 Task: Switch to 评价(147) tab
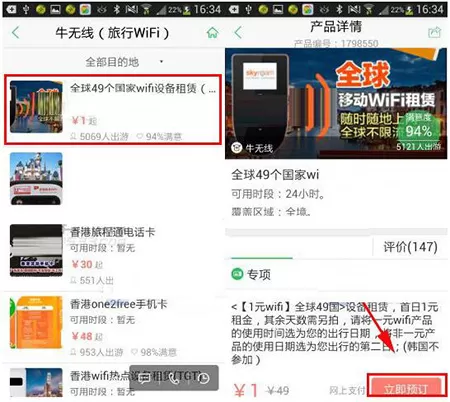410,247
